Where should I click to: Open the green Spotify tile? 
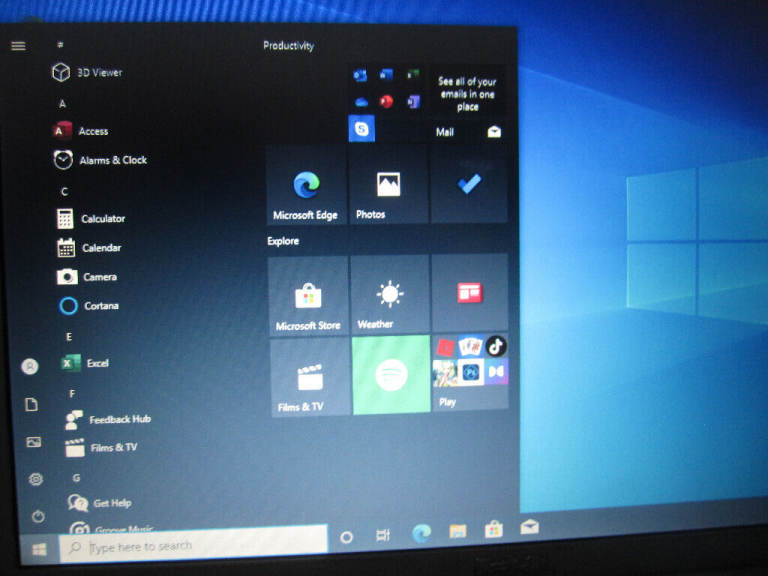[x=390, y=375]
